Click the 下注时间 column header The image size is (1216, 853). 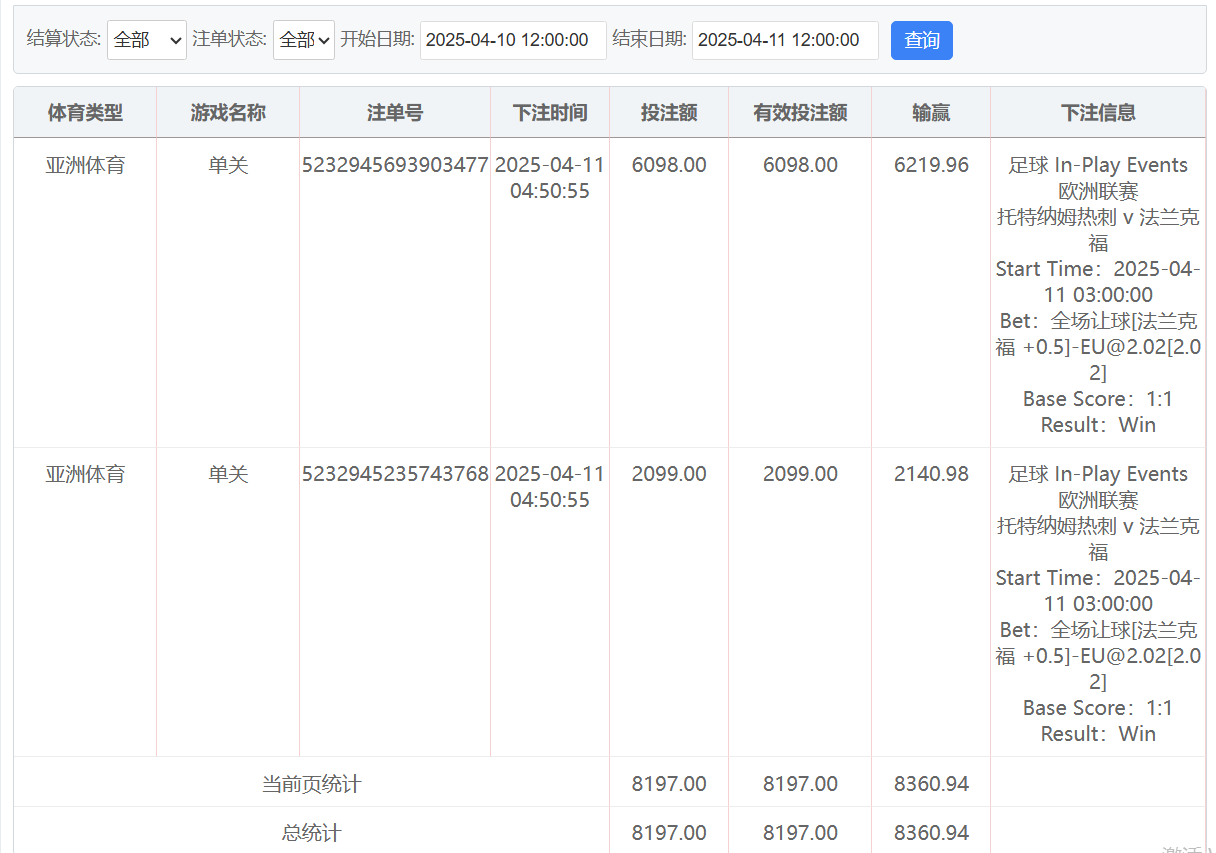point(550,113)
